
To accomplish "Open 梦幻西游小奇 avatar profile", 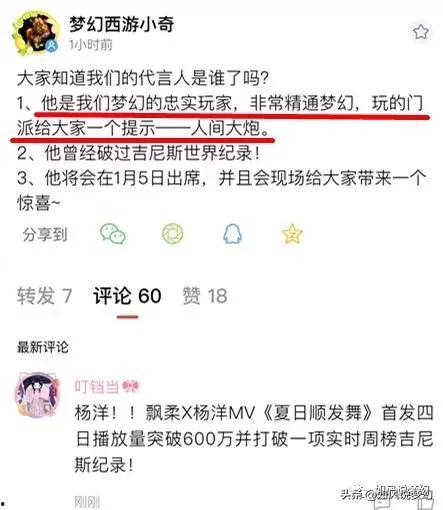I will point(35,32).
